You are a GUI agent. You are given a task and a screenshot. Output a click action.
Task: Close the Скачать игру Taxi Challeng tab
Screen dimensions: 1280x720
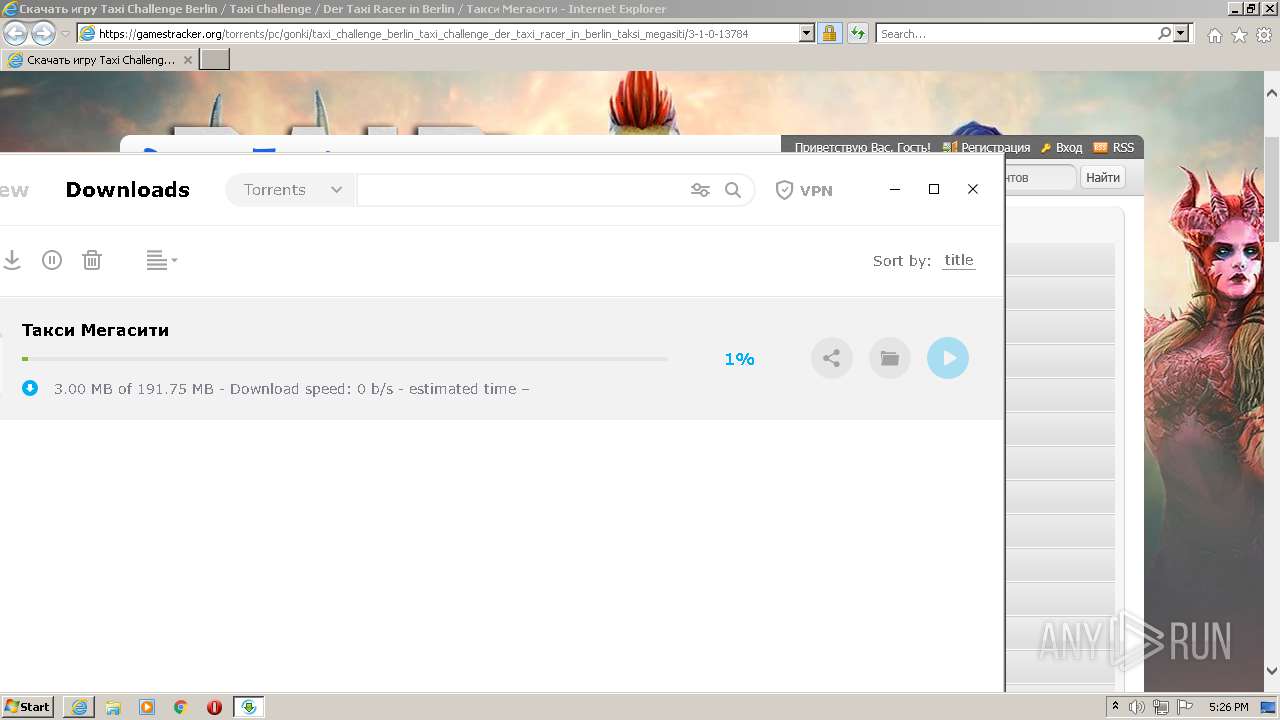pos(188,60)
